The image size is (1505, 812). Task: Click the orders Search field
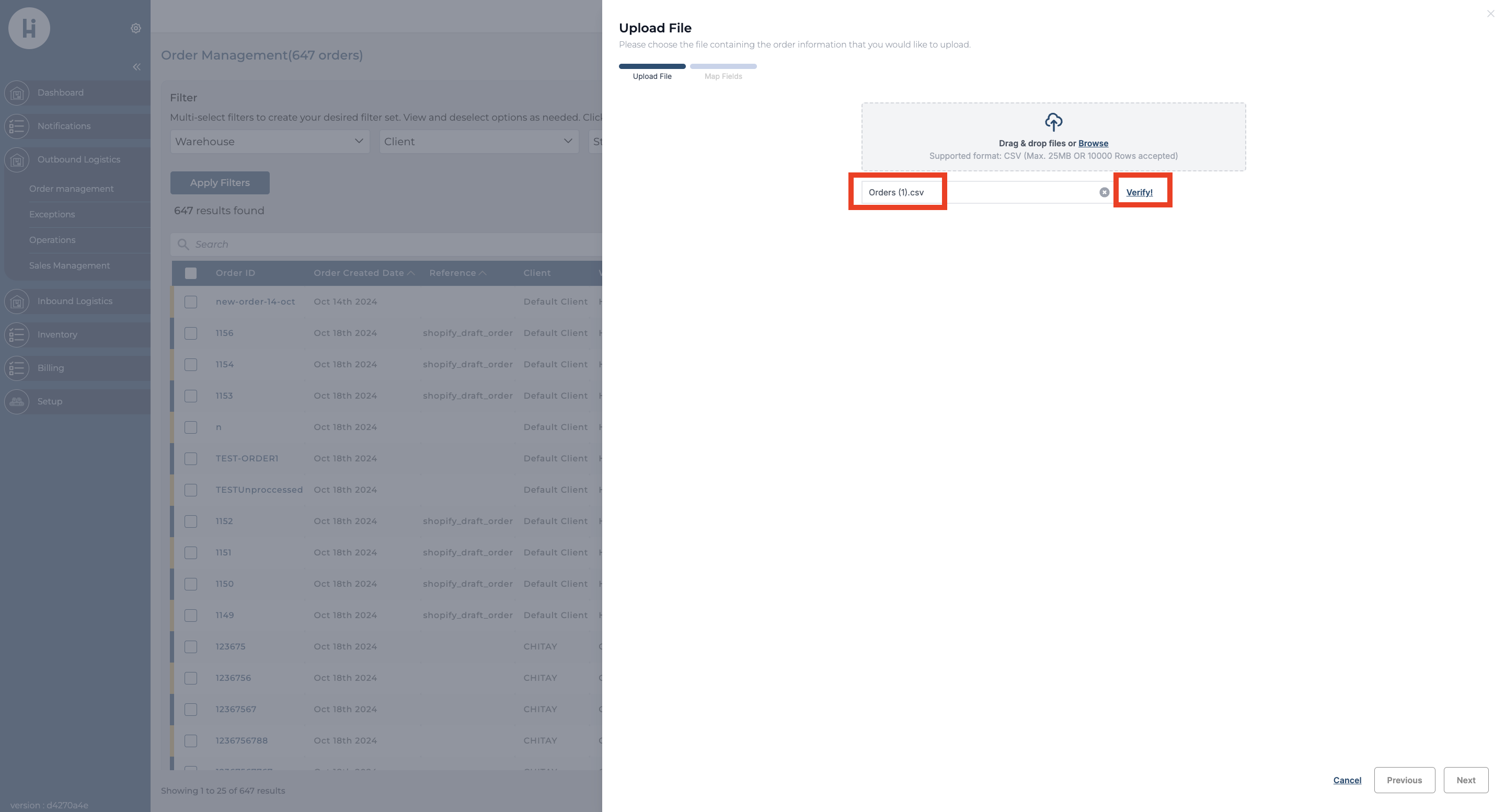[x=386, y=244]
